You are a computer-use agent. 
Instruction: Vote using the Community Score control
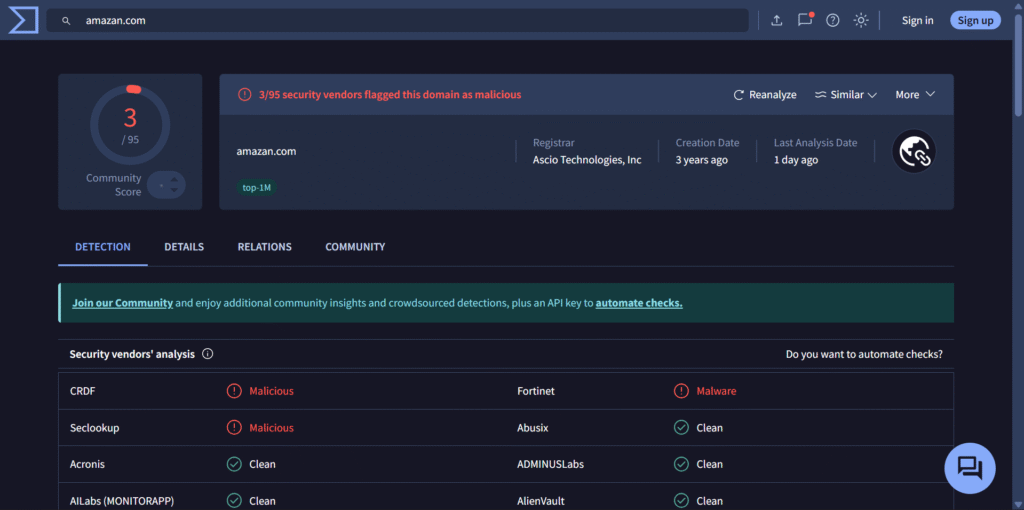(x=166, y=185)
